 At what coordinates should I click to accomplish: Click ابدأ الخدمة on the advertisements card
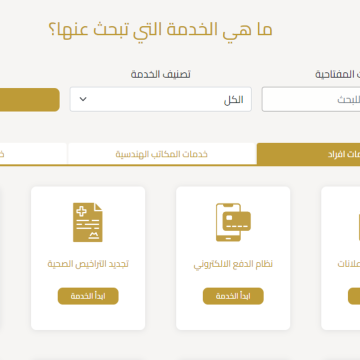[x=354, y=296]
